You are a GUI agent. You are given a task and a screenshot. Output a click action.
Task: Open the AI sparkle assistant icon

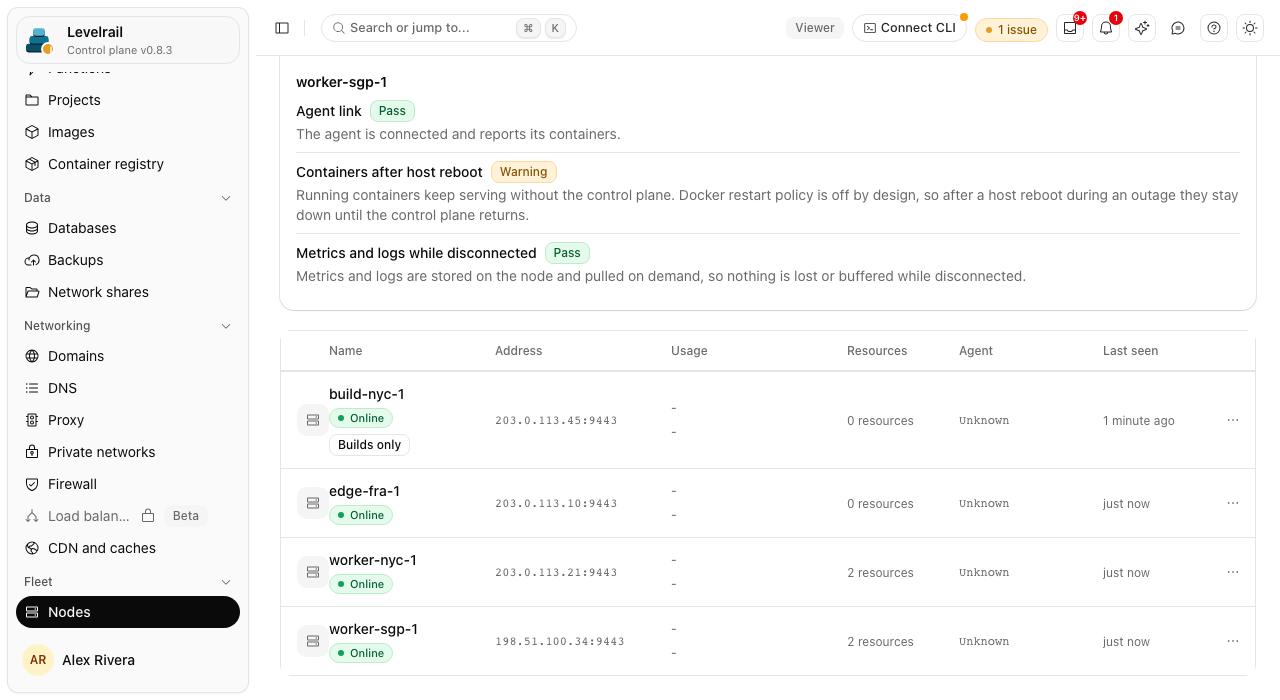tap(1142, 28)
